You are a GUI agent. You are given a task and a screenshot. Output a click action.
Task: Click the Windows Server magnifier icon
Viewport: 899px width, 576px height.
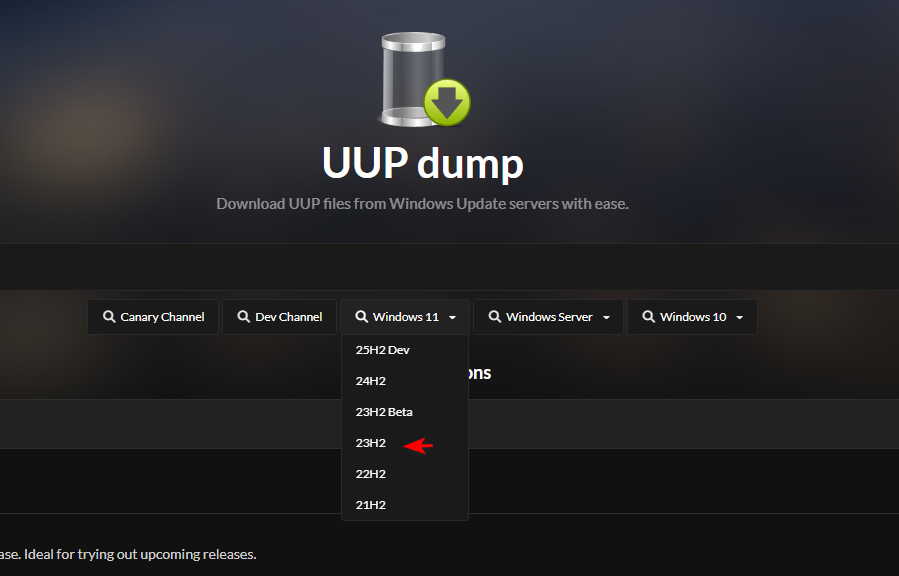pyautogui.click(x=494, y=316)
